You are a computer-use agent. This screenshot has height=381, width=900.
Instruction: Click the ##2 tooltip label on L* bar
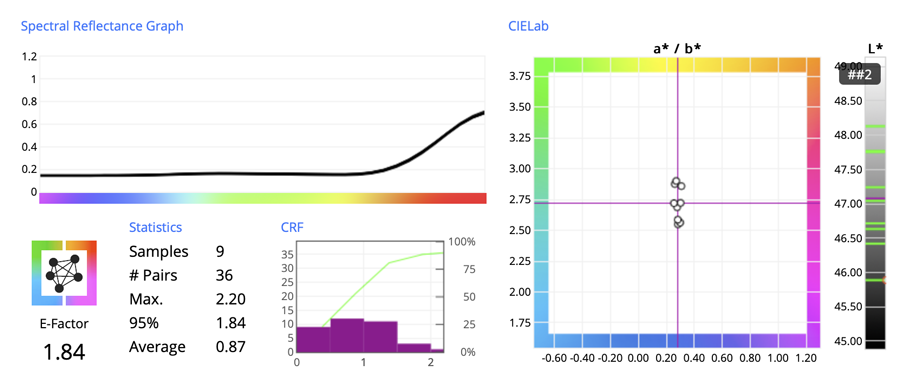[860, 75]
